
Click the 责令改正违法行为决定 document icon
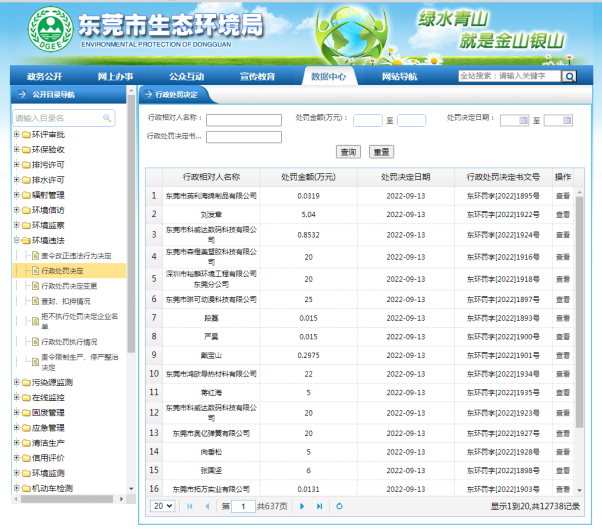point(35,255)
